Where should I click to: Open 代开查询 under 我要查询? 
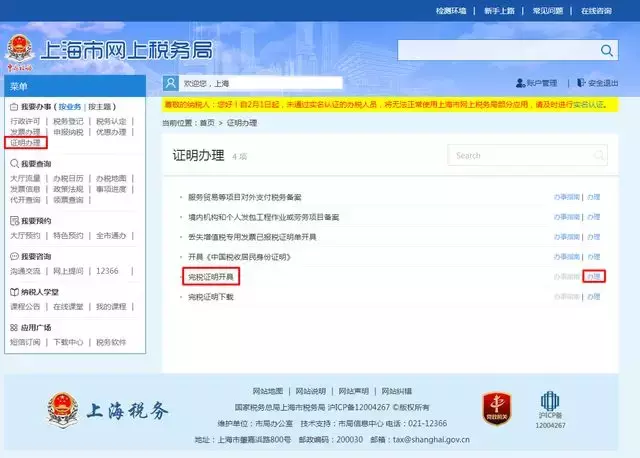25,200
